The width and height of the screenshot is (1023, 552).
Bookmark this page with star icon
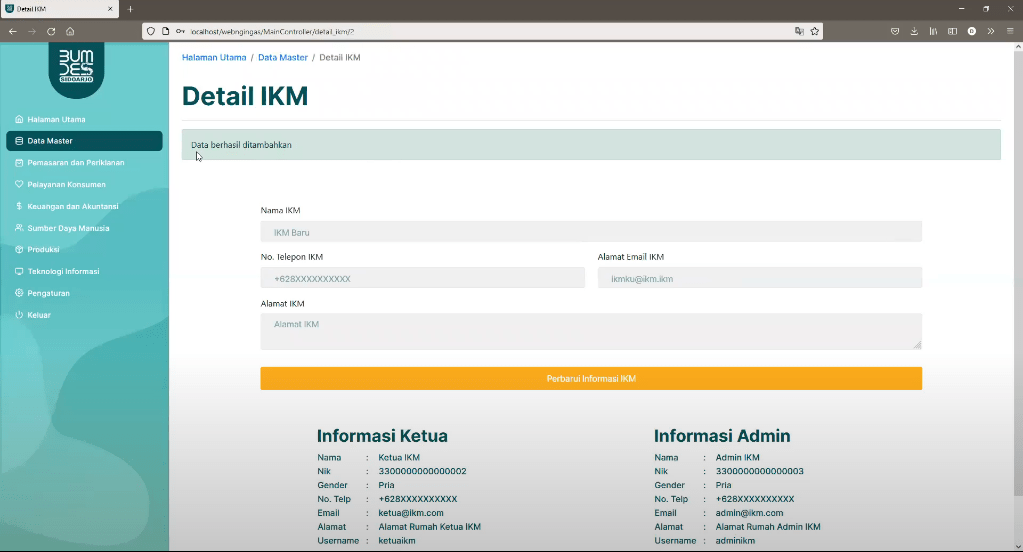pos(815,31)
